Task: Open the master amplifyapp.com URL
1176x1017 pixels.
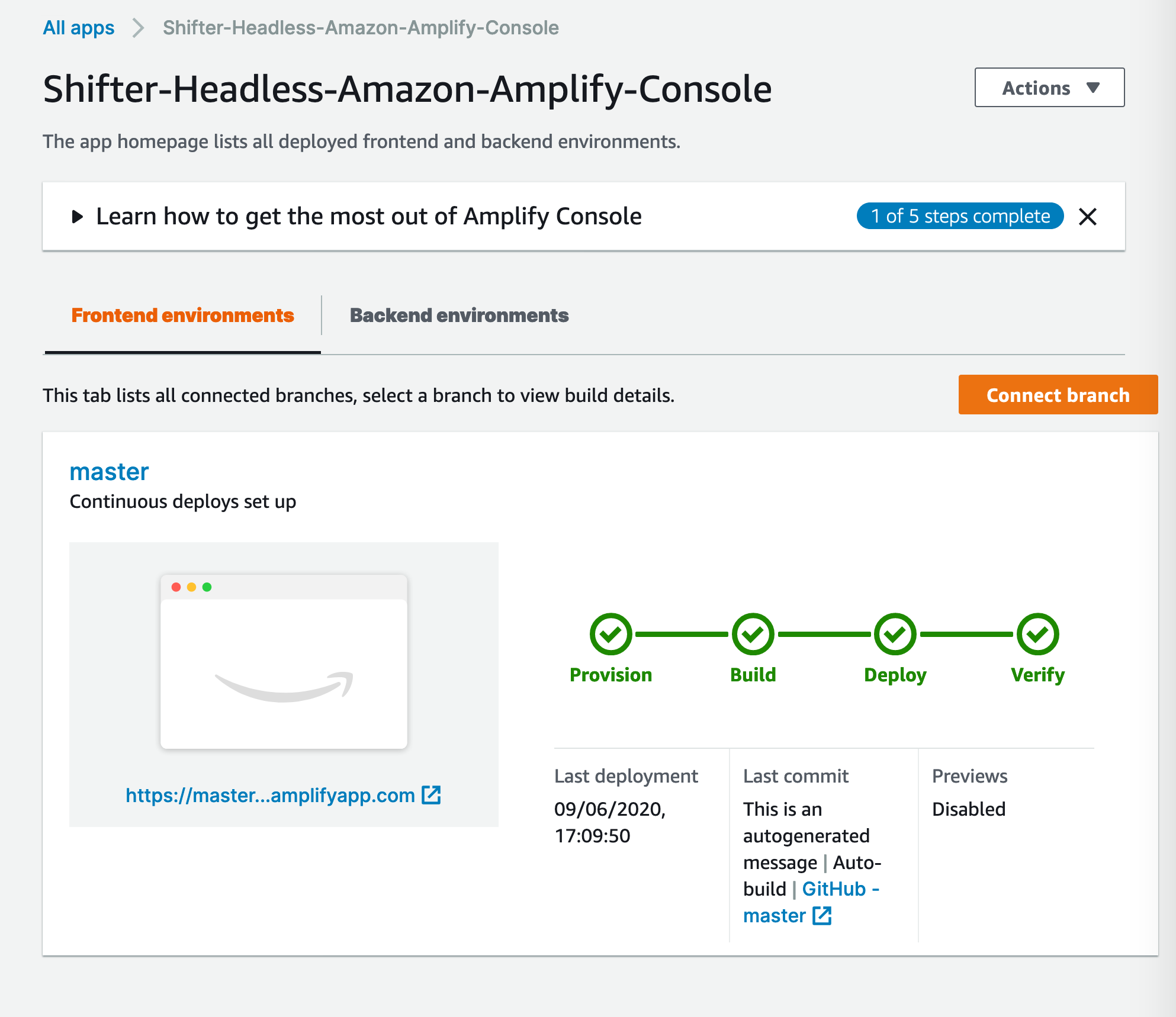Action: (270, 795)
